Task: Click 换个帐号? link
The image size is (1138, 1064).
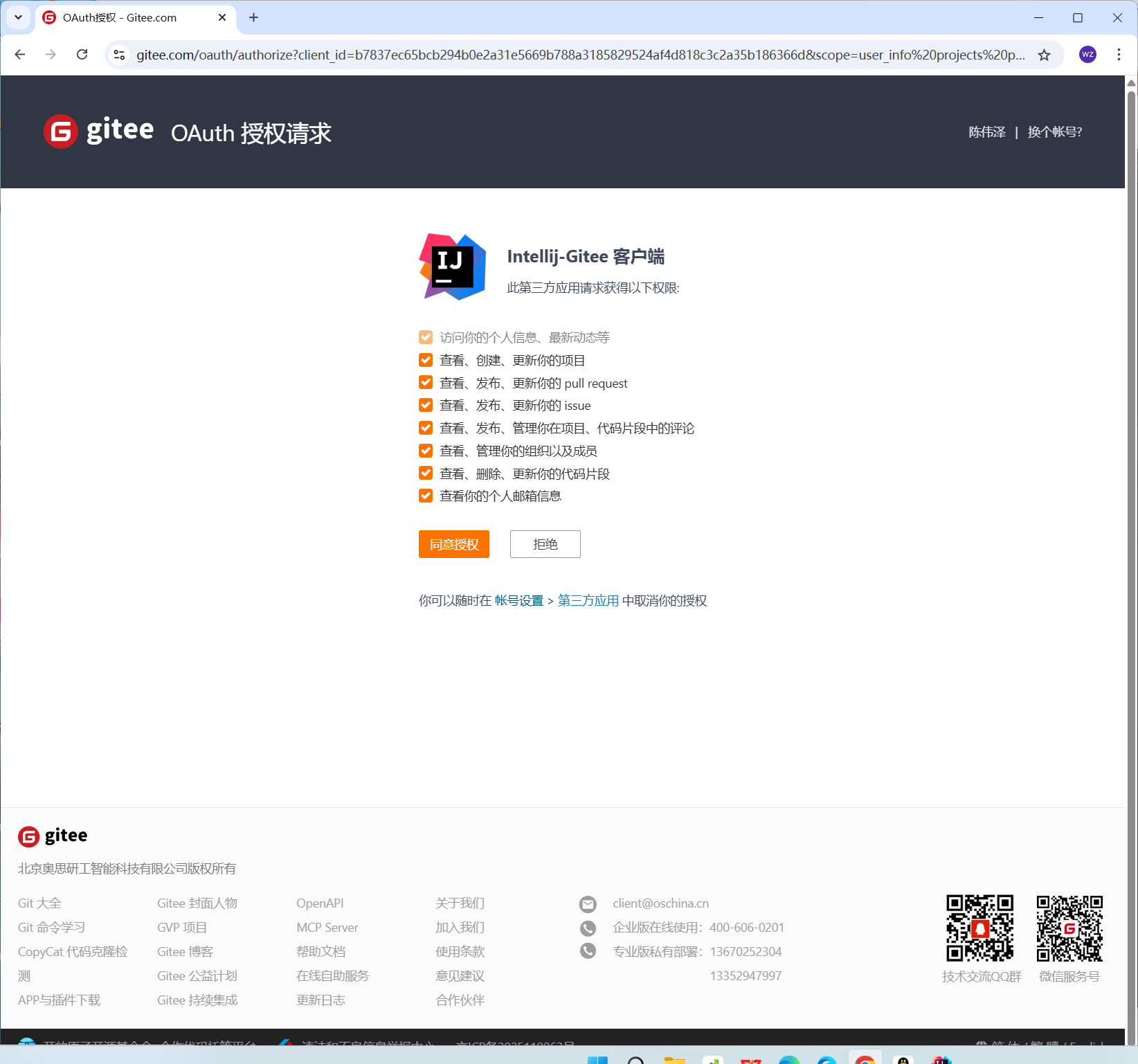Action: [x=1055, y=132]
